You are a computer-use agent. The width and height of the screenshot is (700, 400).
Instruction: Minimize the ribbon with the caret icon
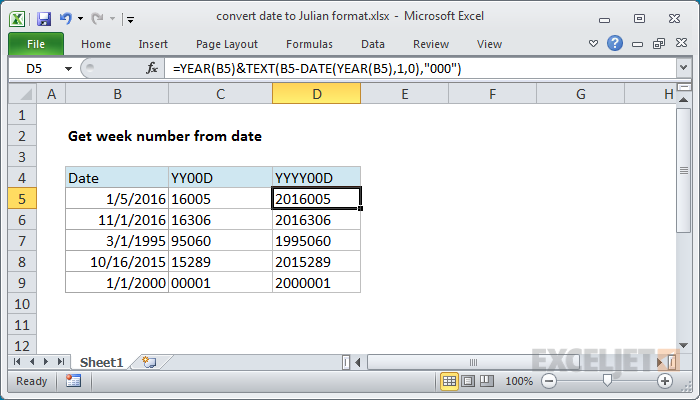pyautogui.click(x=593, y=44)
